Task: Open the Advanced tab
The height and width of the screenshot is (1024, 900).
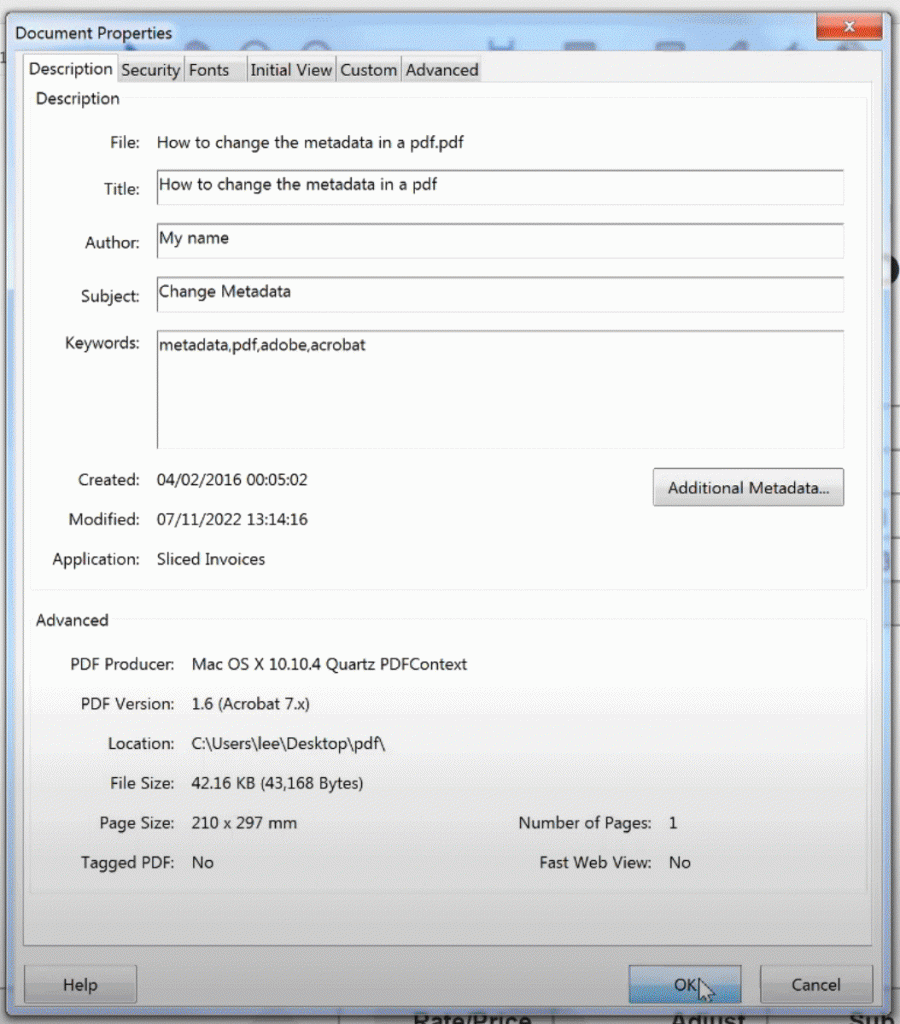Action: coord(441,69)
